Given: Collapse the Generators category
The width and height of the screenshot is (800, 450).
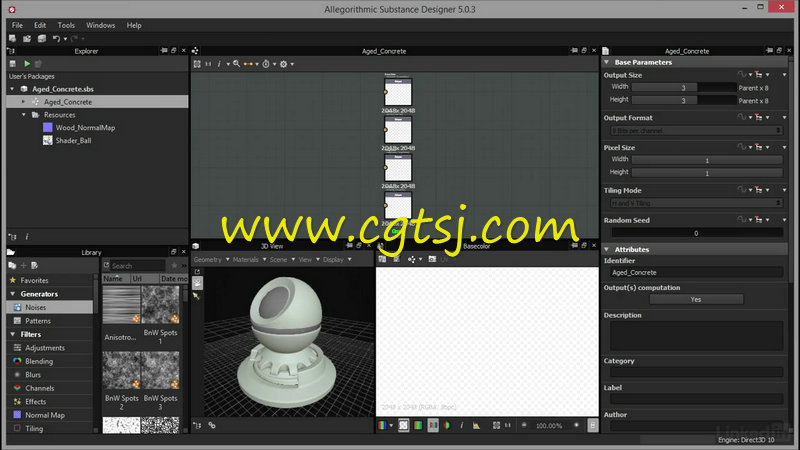Looking at the screenshot, I should point(13,294).
